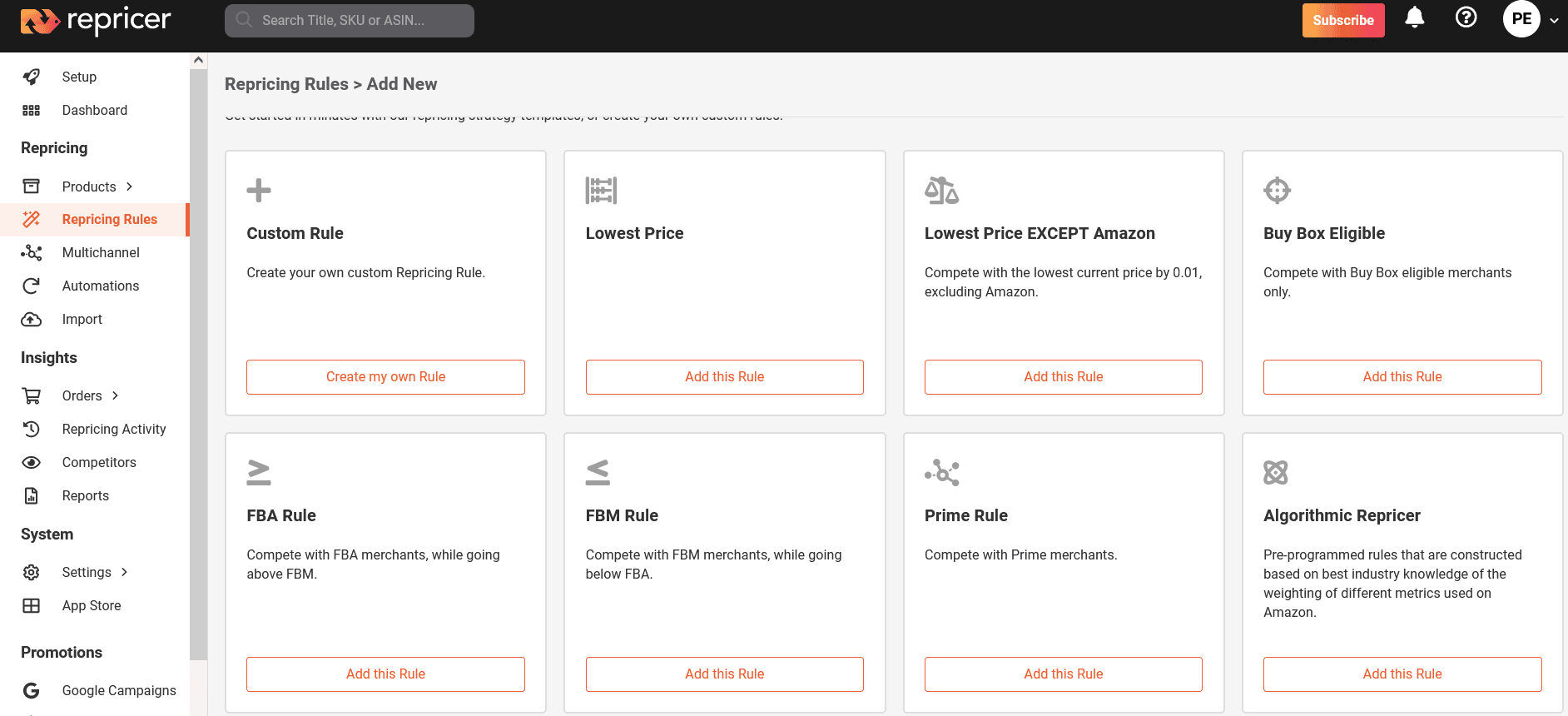Add the Algorithmic Repricer rule

[x=1402, y=674]
